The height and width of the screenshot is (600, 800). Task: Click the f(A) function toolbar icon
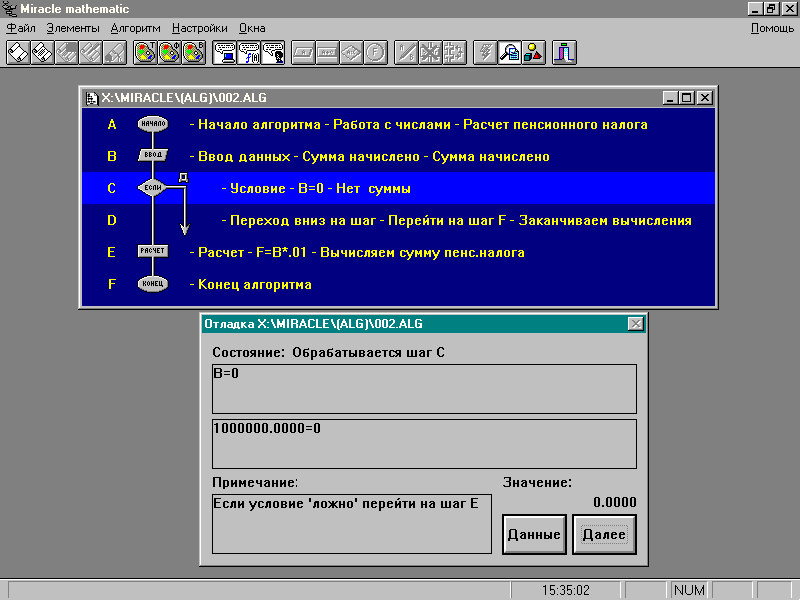pyautogui.click(x=249, y=52)
